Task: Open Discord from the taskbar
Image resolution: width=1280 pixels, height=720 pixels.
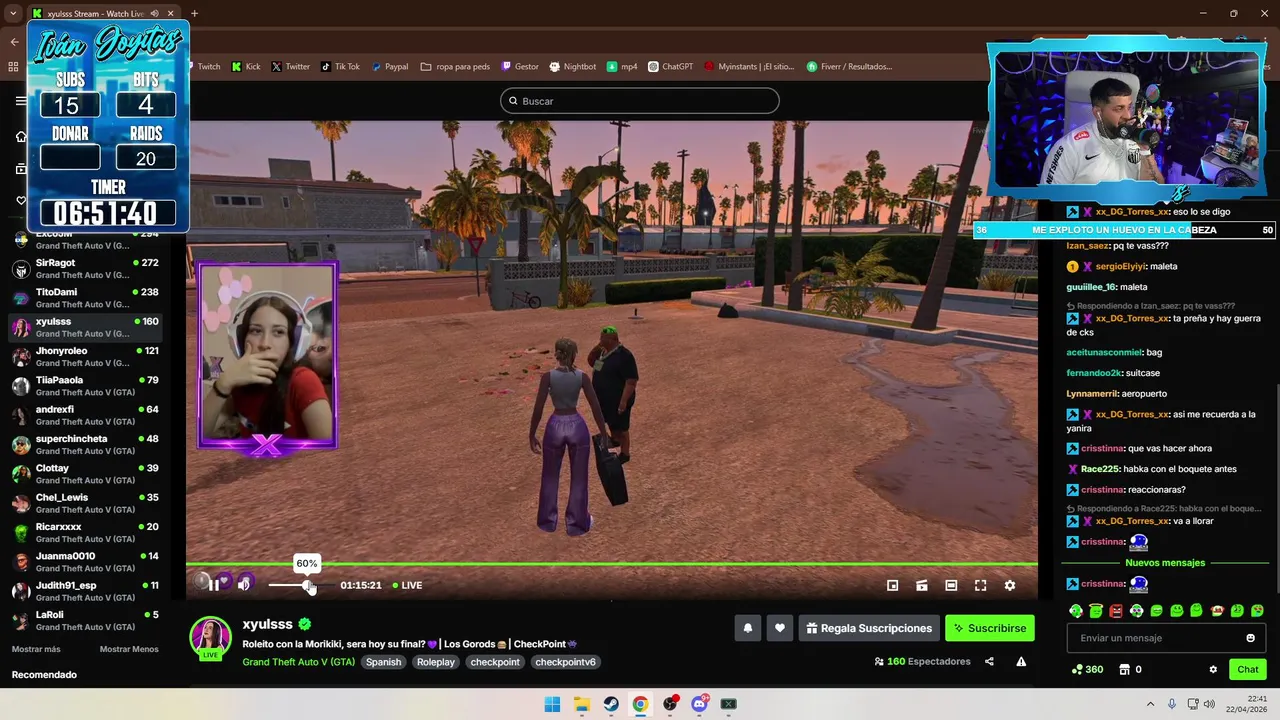Action: tap(699, 704)
